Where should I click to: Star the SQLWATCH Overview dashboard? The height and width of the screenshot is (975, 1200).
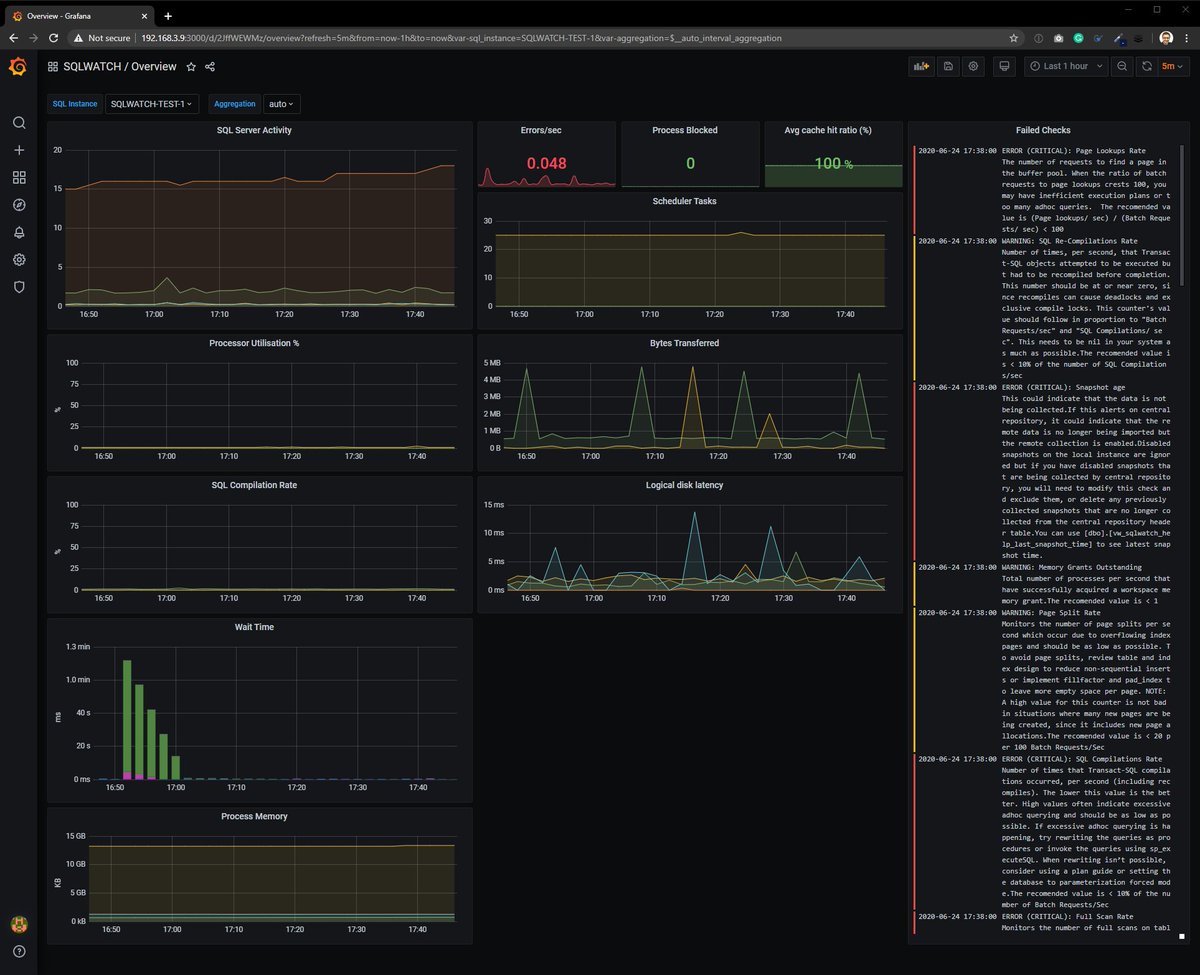point(191,67)
